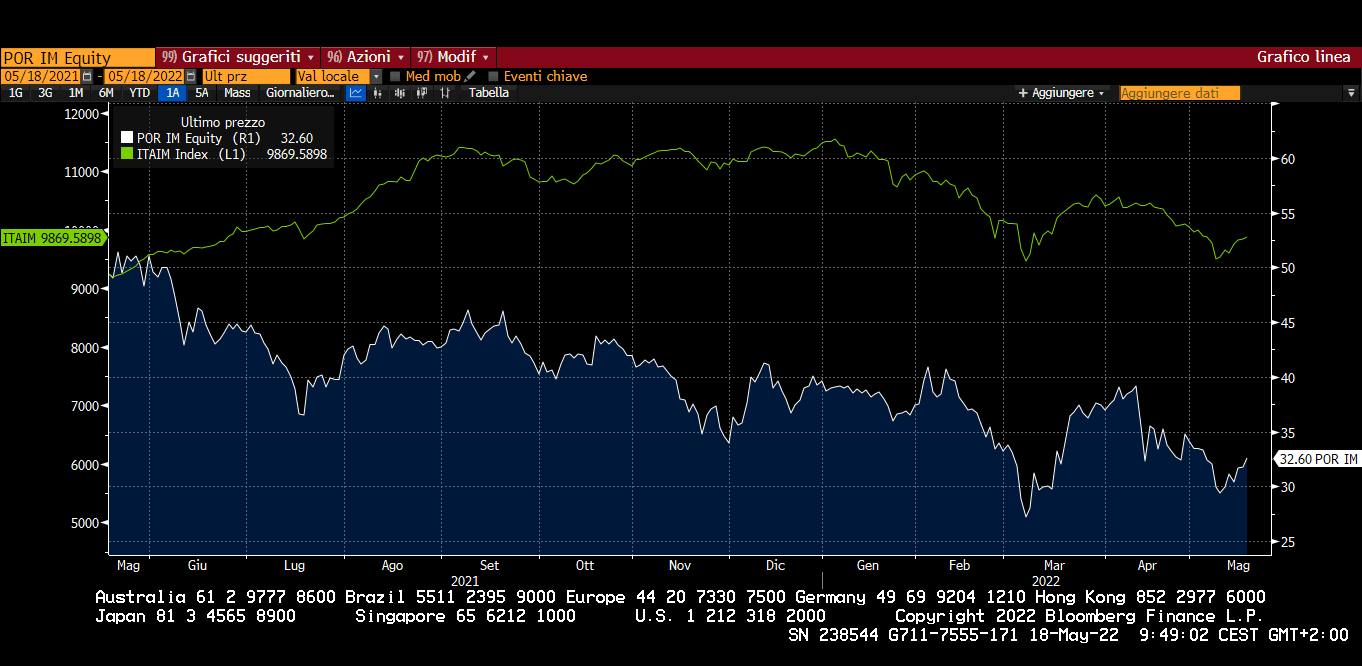Viewport: 1362px width, 666px height.
Task: Open the Grafici suggeriti dropdown
Action: (238, 57)
